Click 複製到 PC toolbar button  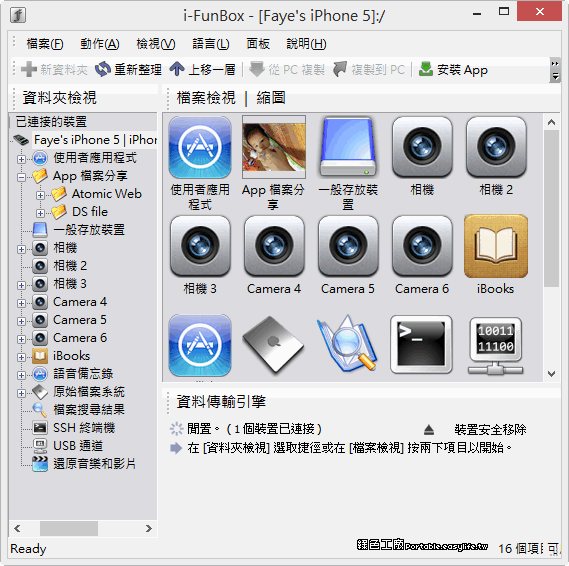pos(369,69)
